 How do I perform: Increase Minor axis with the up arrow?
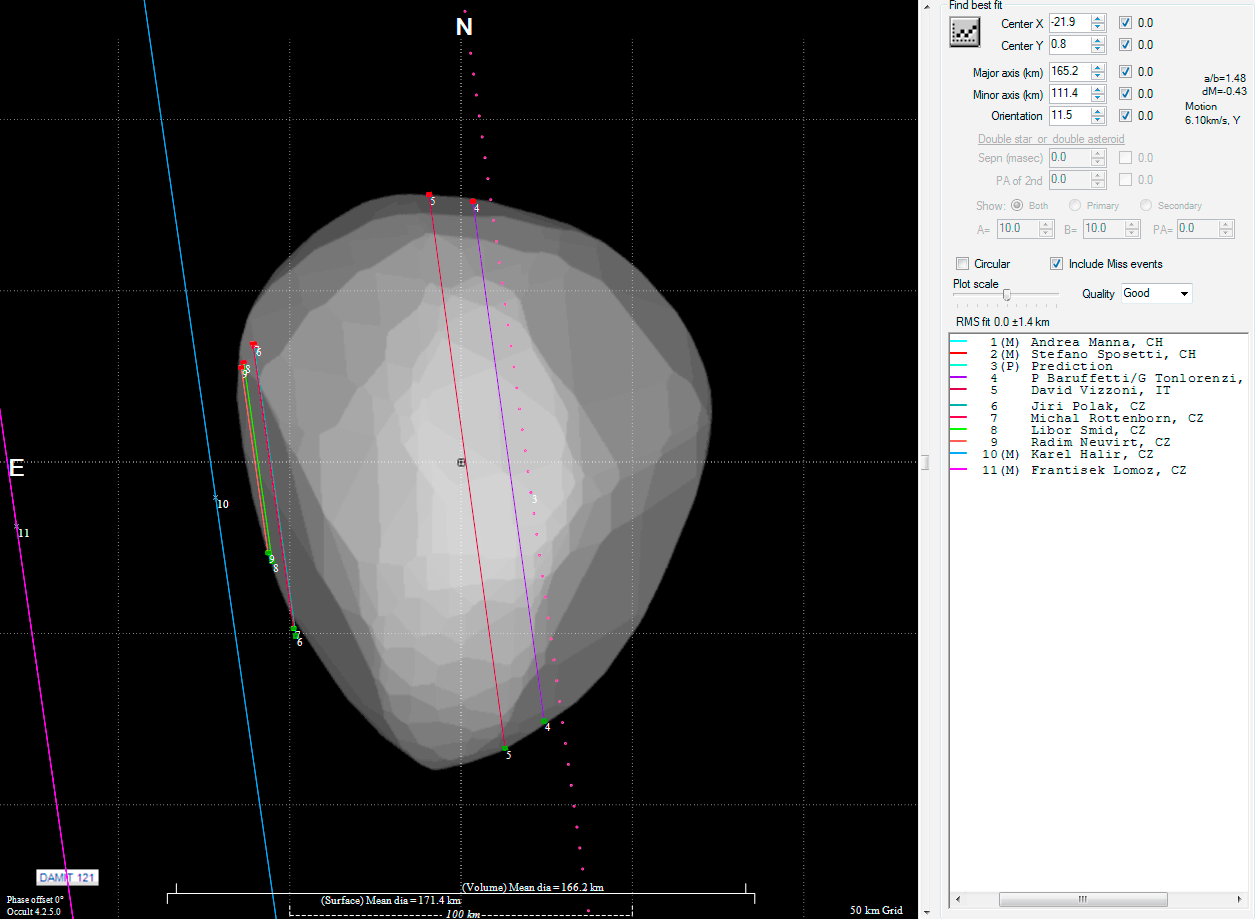click(1098, 90)
